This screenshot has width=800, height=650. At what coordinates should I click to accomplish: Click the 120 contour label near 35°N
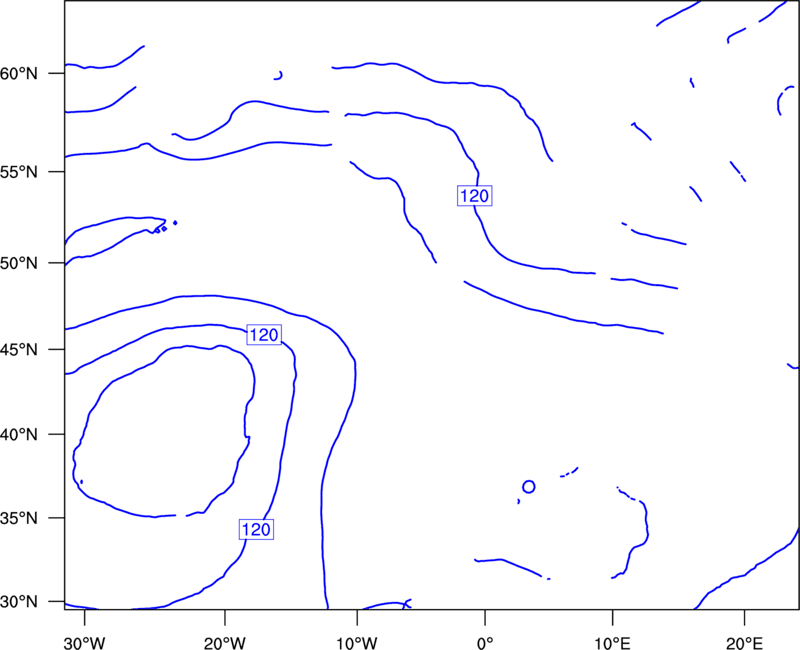256,530
